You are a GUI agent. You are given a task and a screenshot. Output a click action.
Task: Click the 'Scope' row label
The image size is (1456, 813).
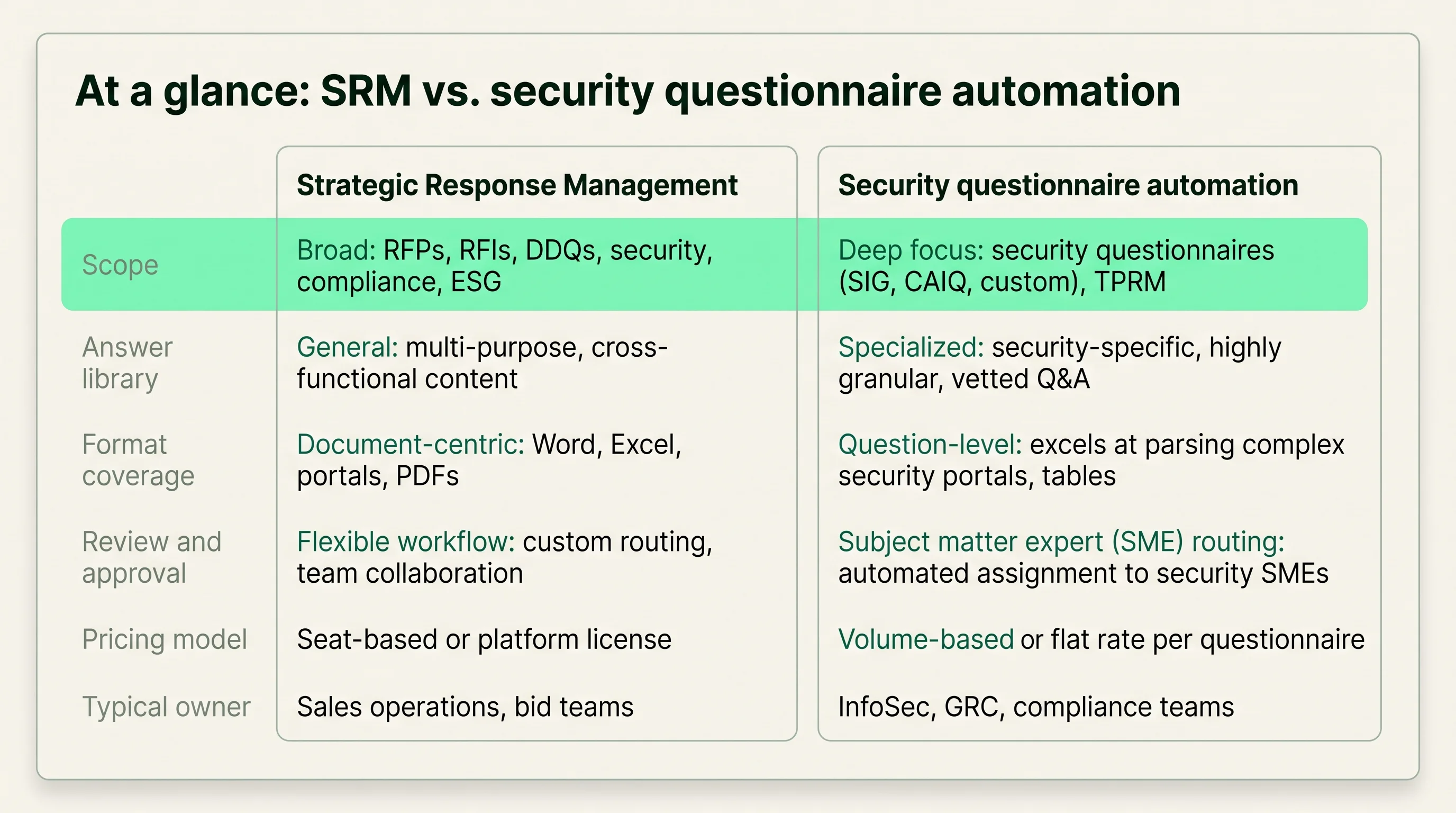coord(120,265)
